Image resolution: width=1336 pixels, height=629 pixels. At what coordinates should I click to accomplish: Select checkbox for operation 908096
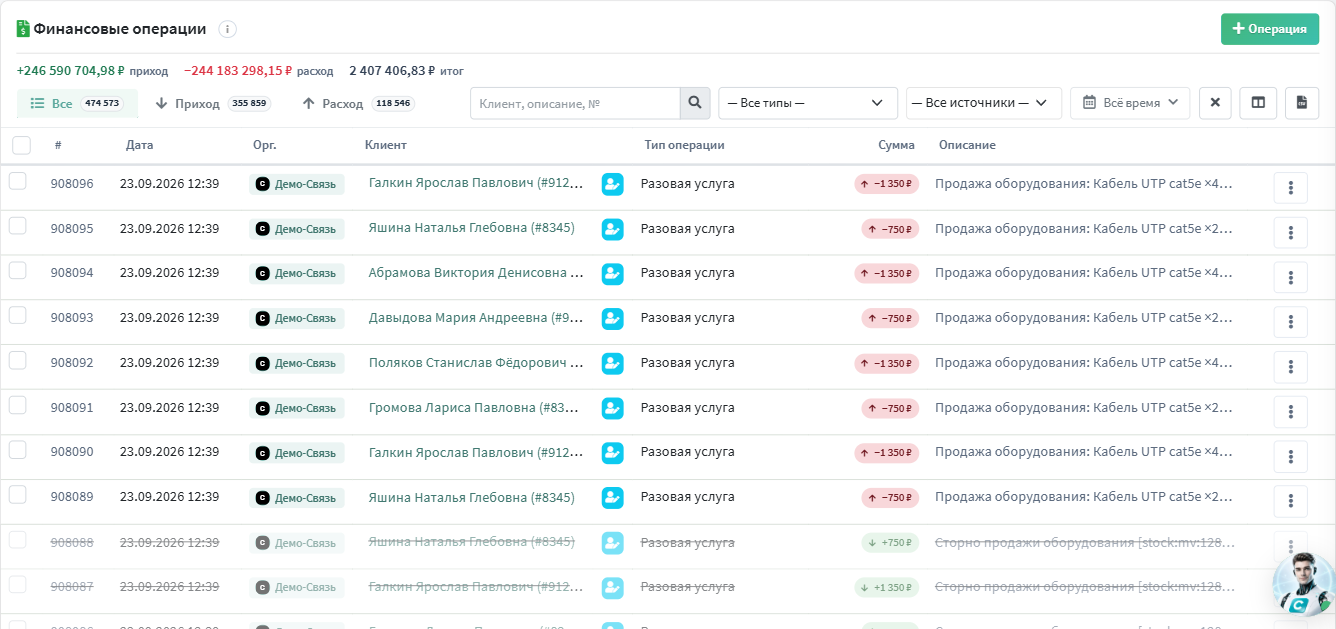17,181
